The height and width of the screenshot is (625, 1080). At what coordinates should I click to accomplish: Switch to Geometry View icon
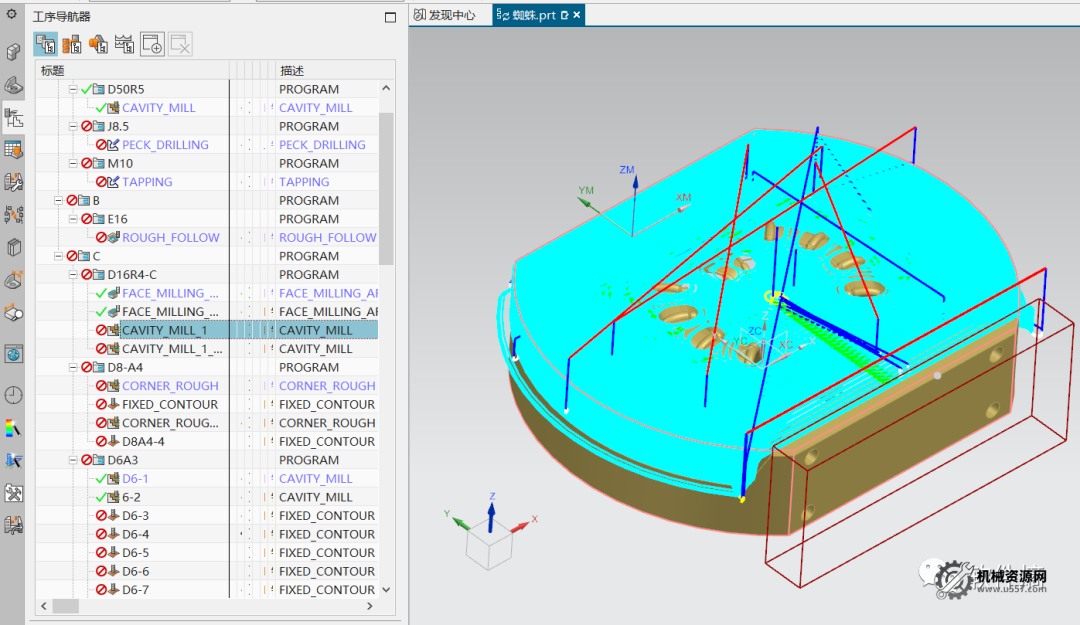pyautogui.click(x=98, y=44)
